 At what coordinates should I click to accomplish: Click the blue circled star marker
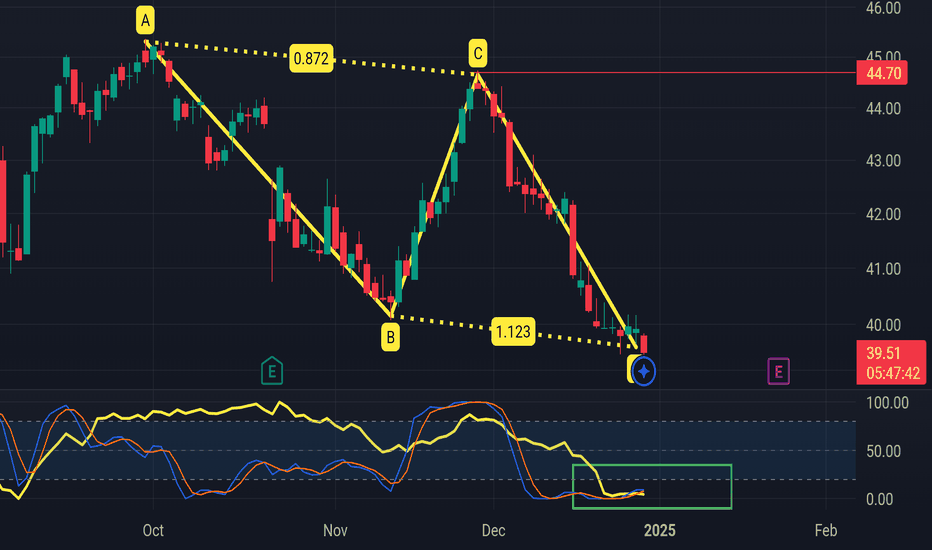point(644,372)
